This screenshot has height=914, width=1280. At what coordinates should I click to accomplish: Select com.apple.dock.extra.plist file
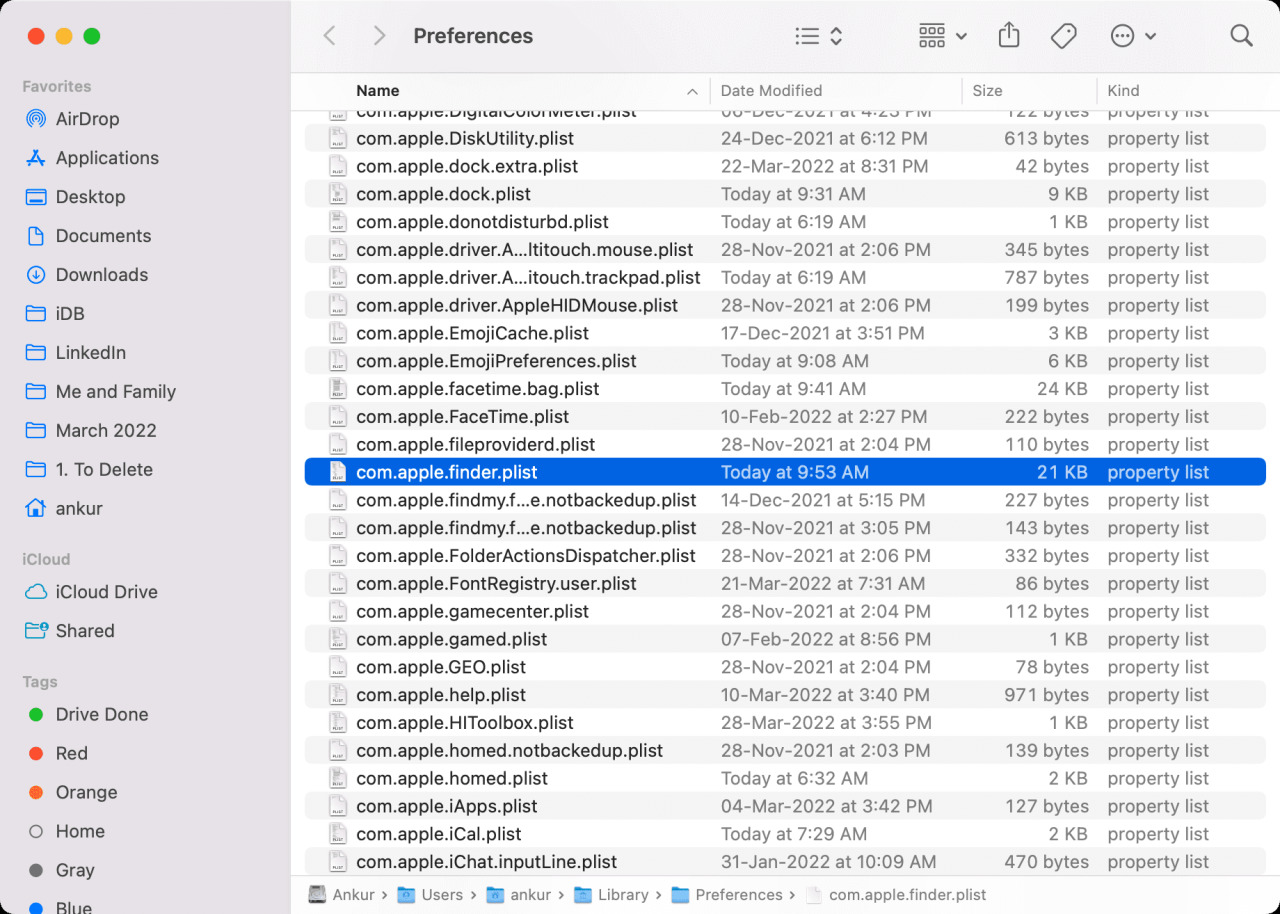(785, 167)
